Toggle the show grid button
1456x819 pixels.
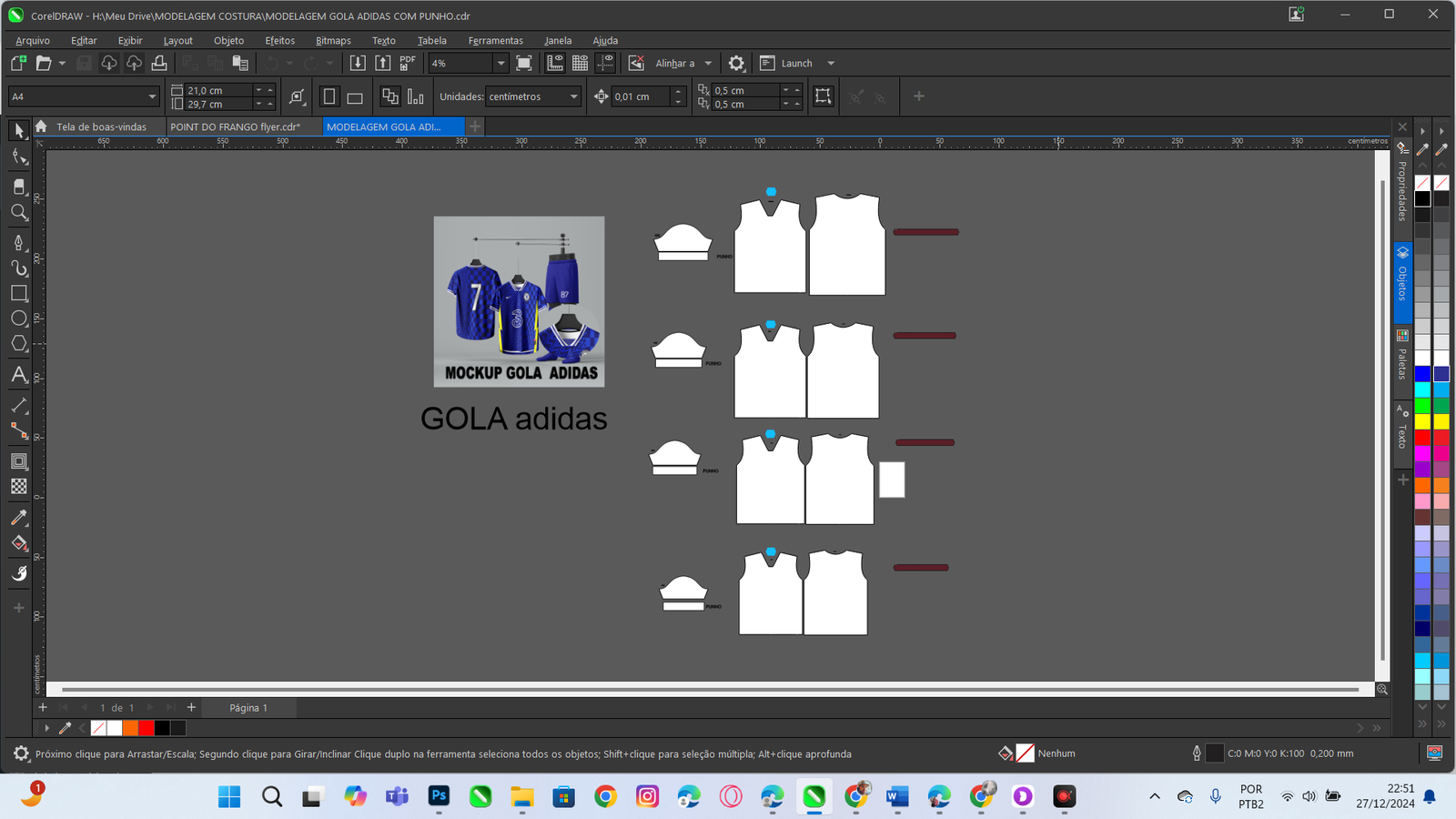point(580,63)
